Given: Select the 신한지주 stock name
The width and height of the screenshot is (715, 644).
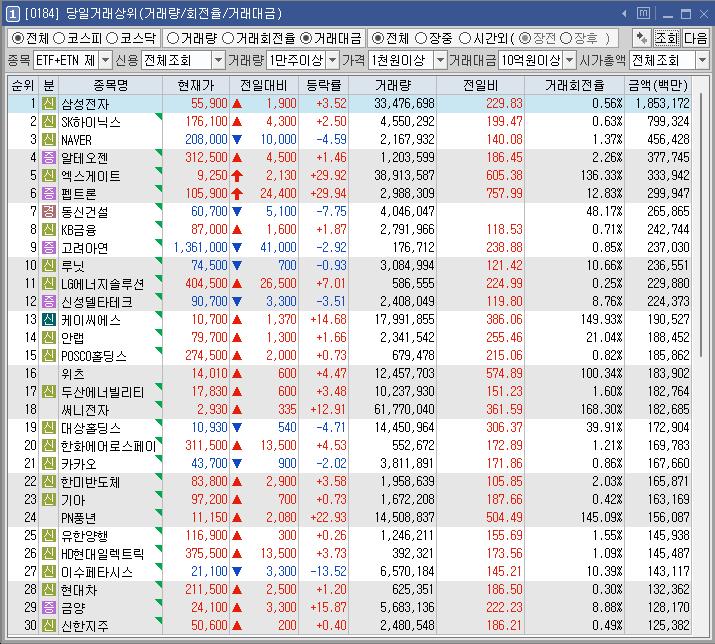Looking at the screenshot, I should (85, 626).
